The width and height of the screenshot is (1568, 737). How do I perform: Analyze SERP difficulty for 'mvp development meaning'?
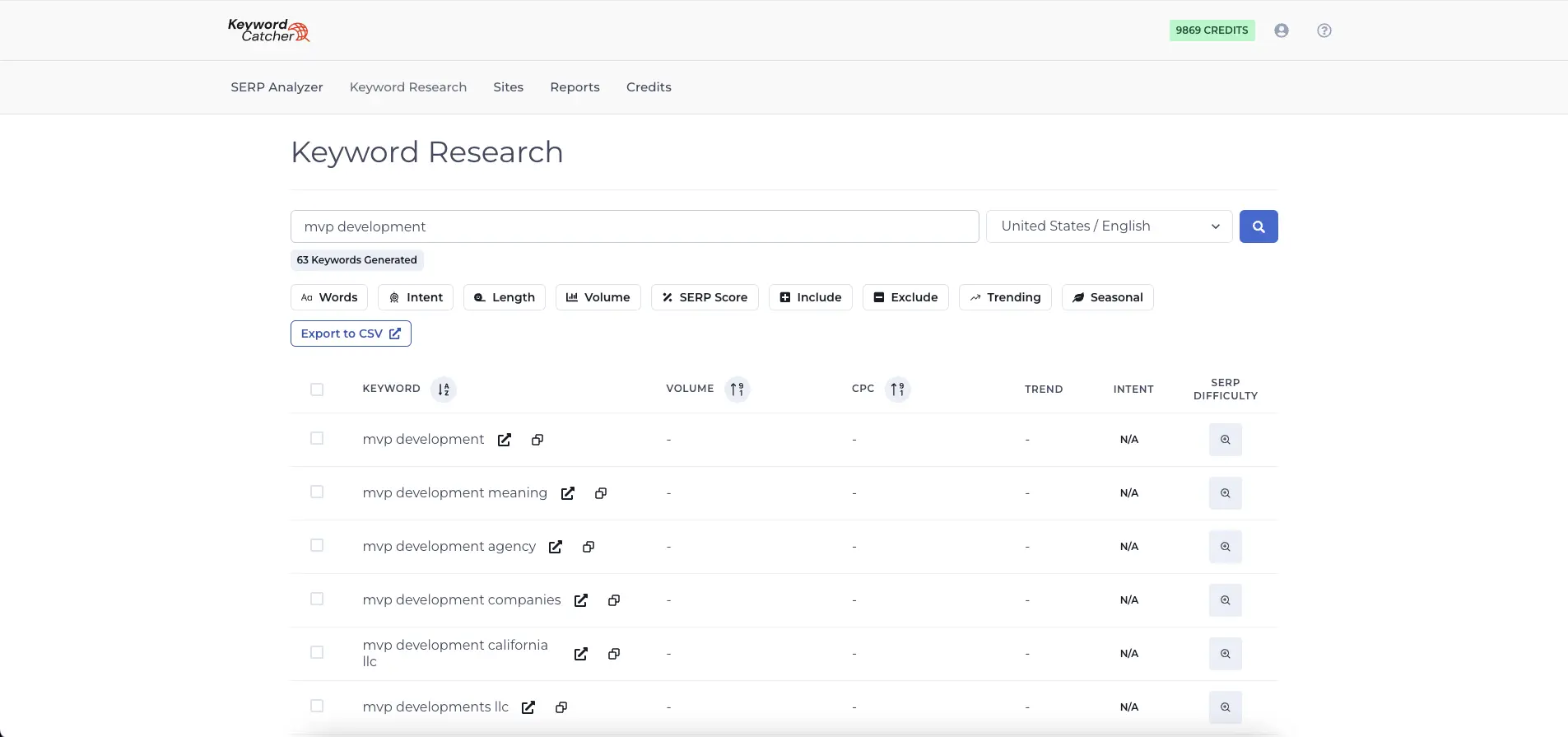(1226, 493)
